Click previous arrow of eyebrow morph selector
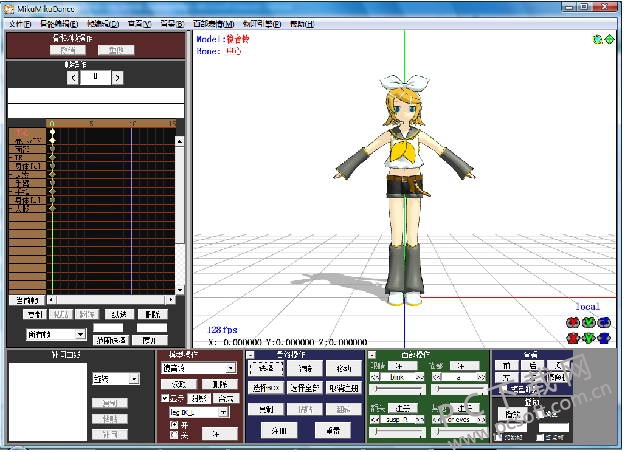Screen dimensions: 624x452 [x=374, y=419]
